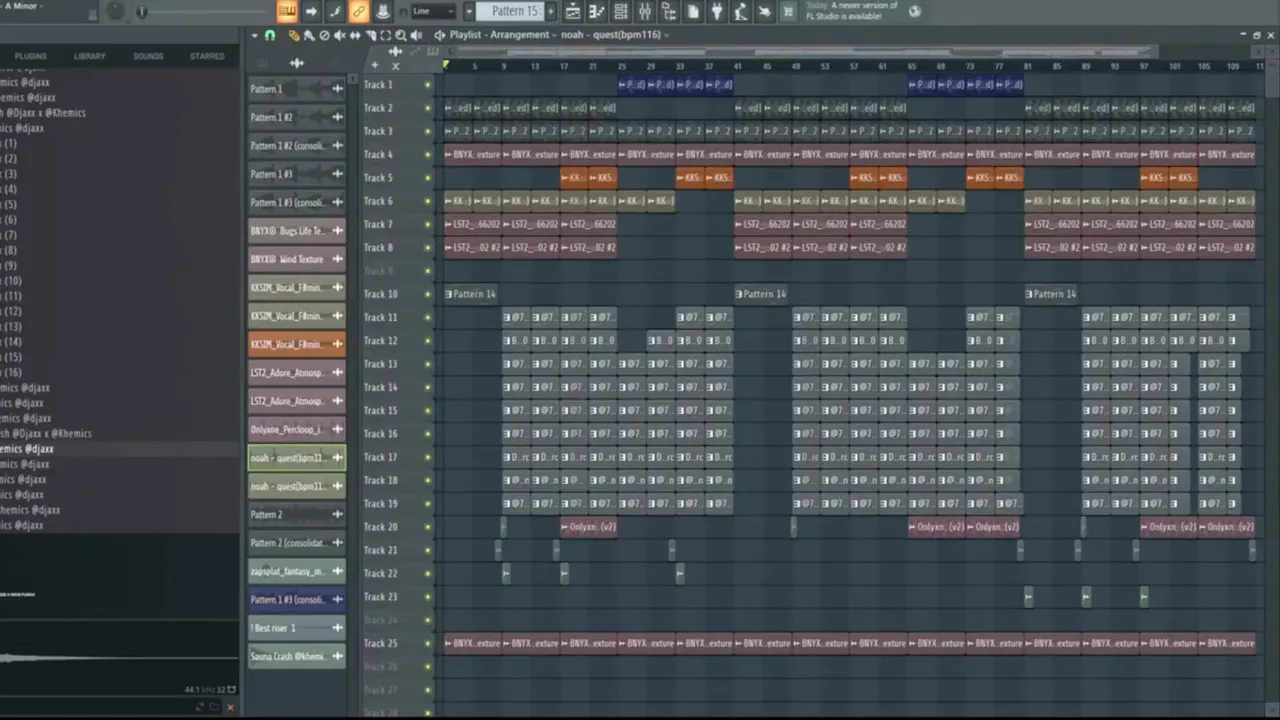Click the globe news icon
1280x720 pixels.
(x=915, y=11)
